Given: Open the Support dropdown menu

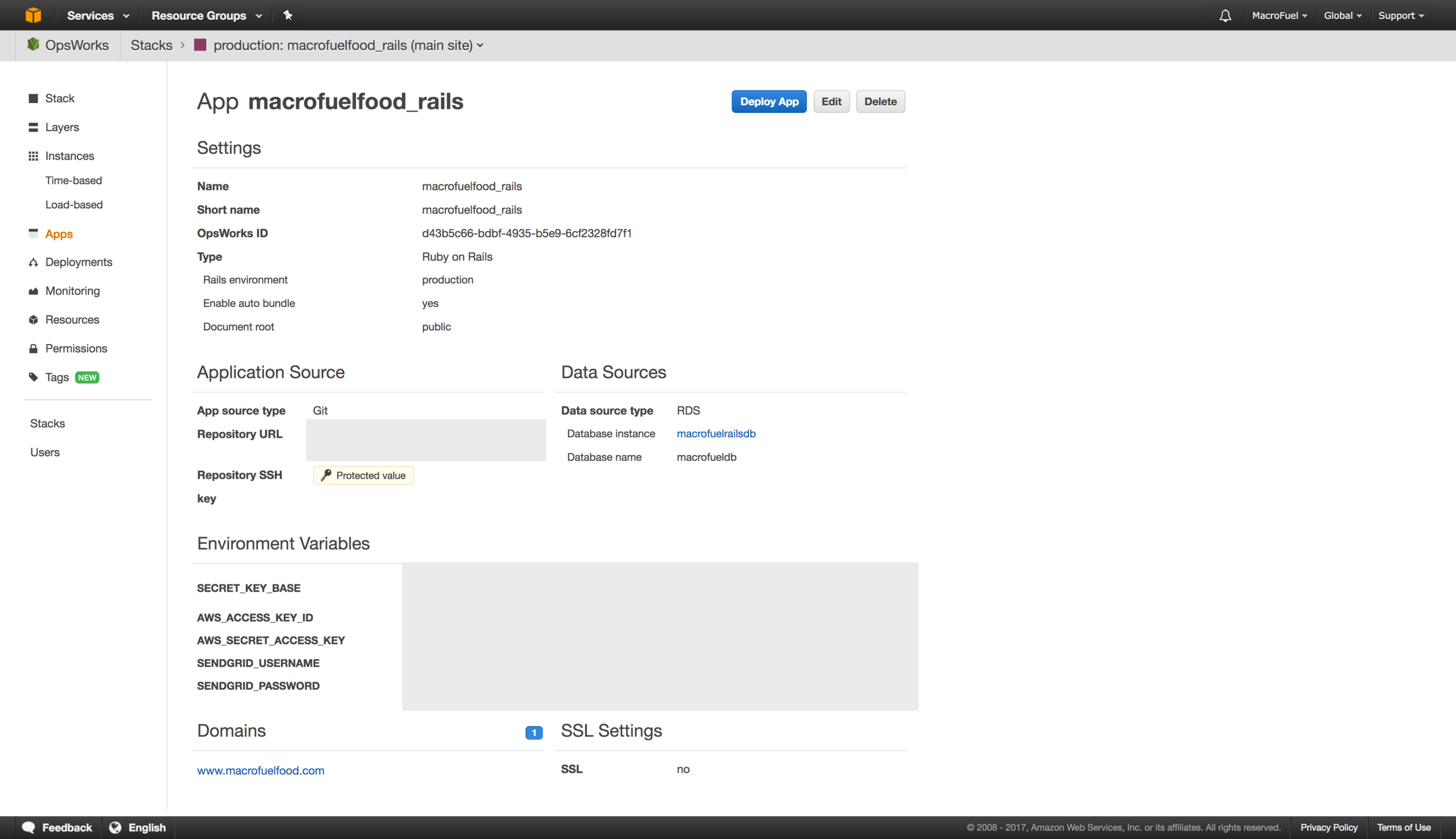Looking at the screenshot, I should (x=1401, y=16).
